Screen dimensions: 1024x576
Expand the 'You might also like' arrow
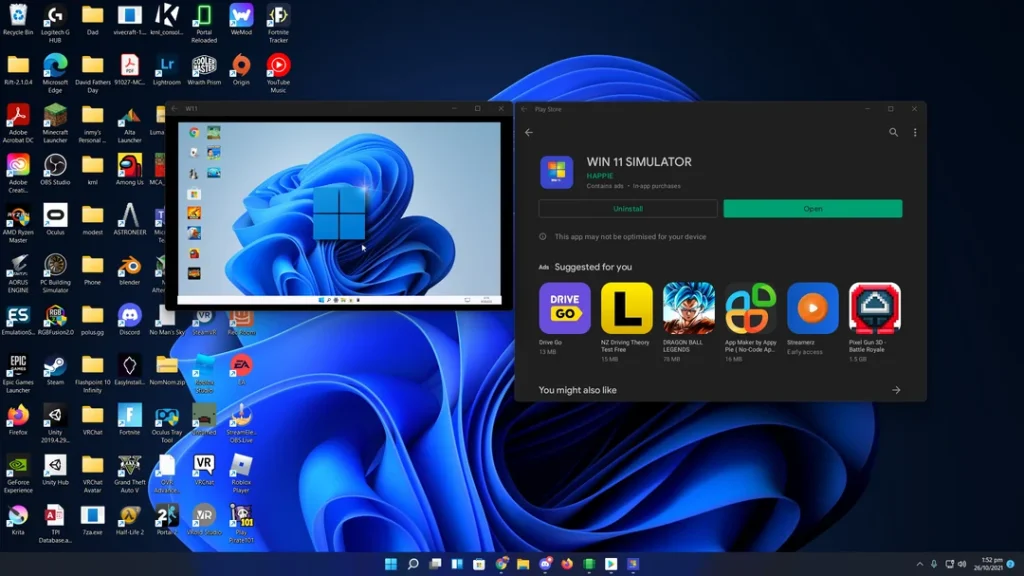pyautogui.click(x=895, y=390)
